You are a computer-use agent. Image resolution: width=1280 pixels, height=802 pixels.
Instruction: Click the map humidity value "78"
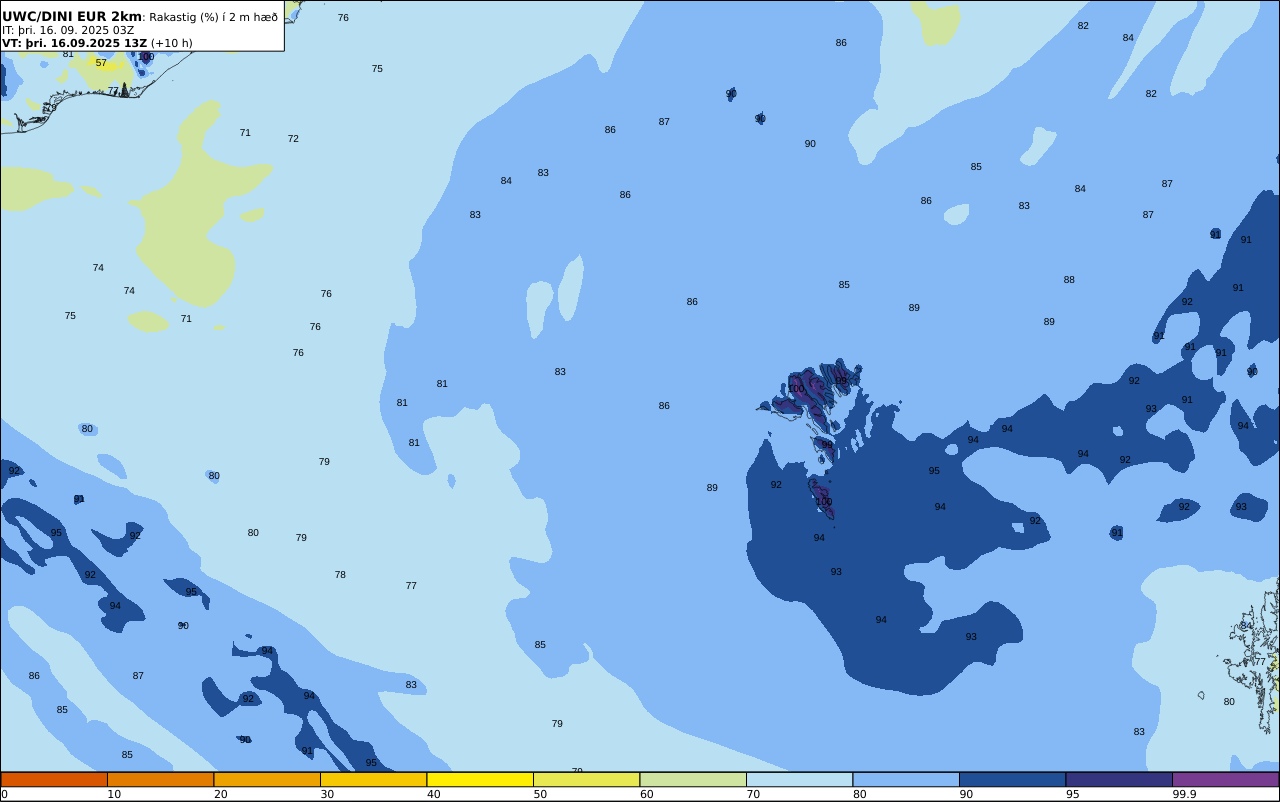coord(340,575)
